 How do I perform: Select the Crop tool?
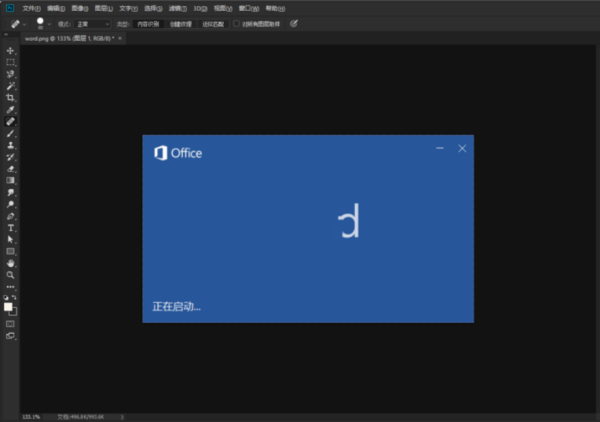(10, 98)
